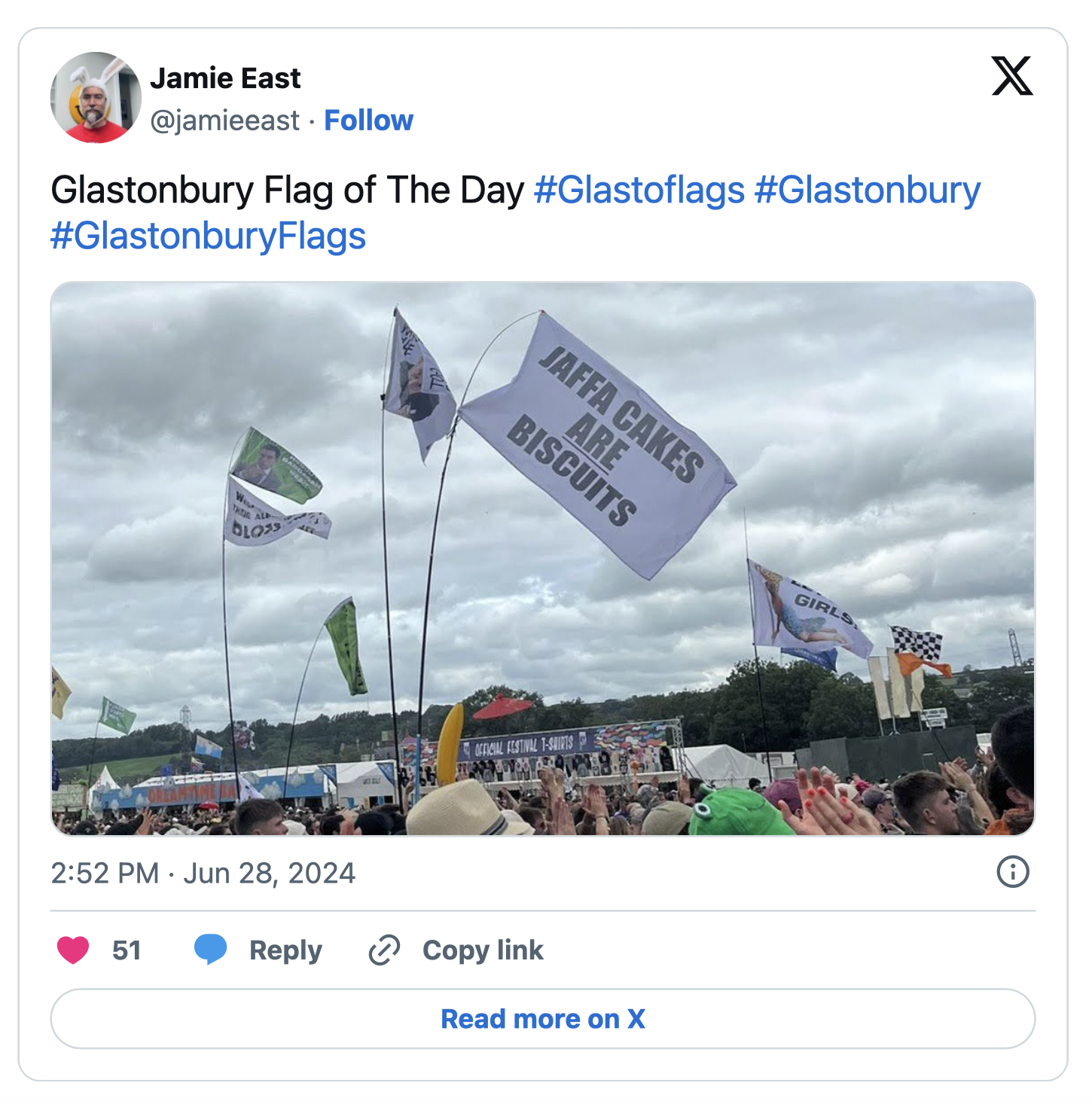Click the Glastonbury Flag of The Day text
The width and height of the screenshot is (1092, 1104).
287,190
